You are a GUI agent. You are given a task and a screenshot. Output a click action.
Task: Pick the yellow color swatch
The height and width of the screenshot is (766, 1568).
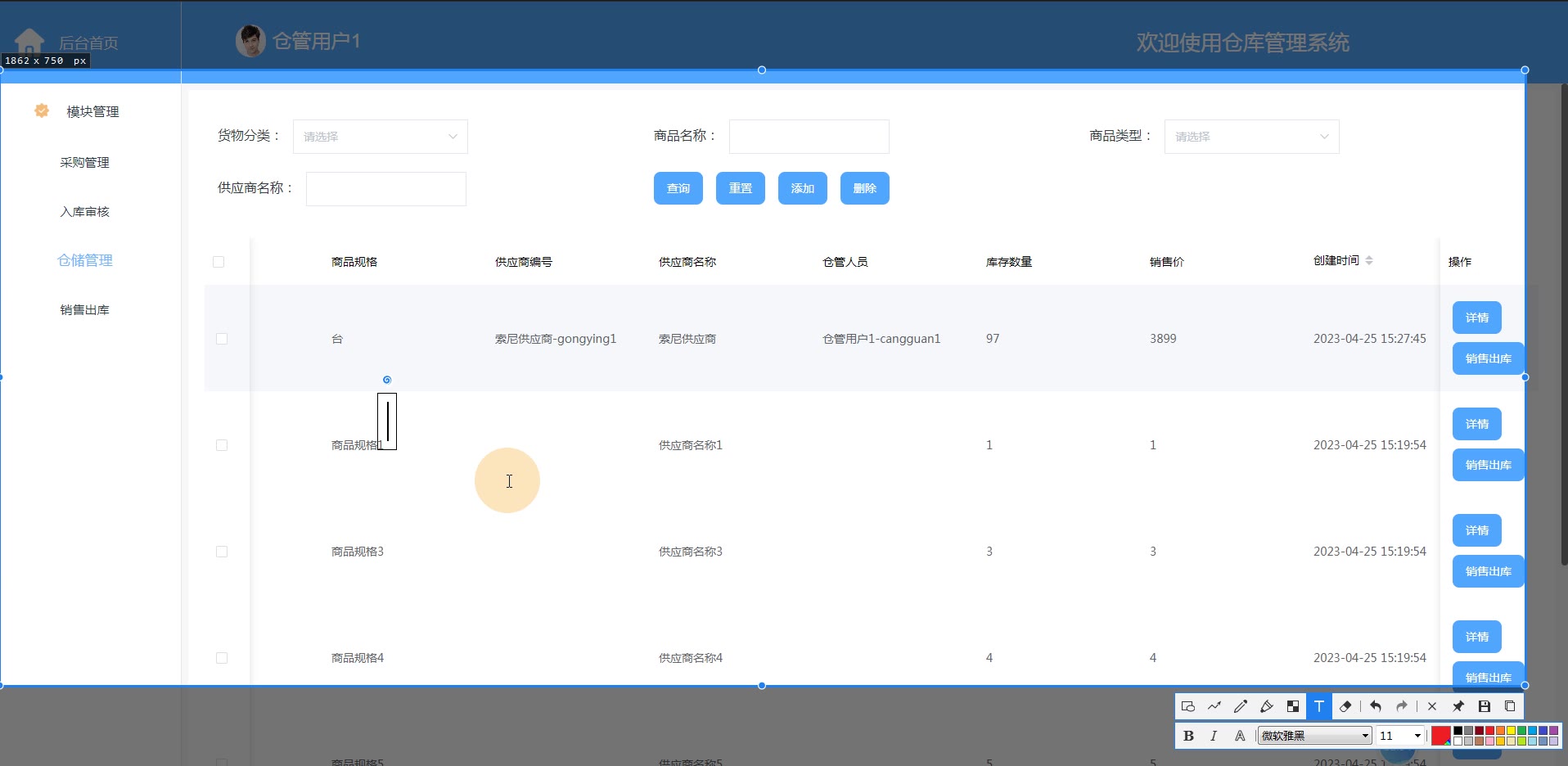(x=1512, y=731)
